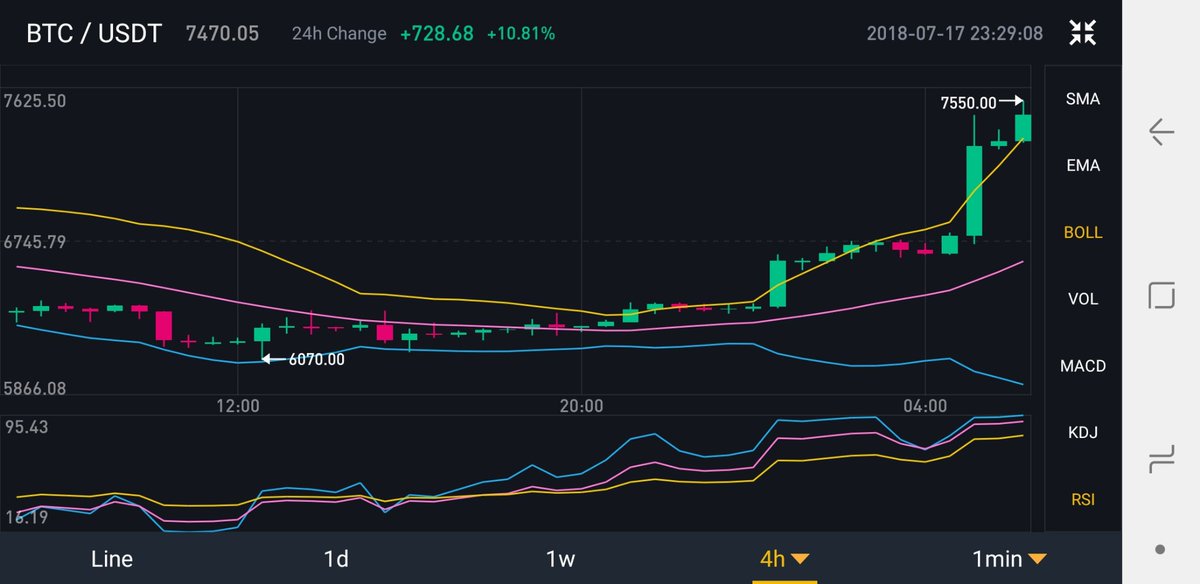Viewport: 1200px width, 584px height.
Task: Enable the EMA indicator
Action: [x=1083, y=166]
